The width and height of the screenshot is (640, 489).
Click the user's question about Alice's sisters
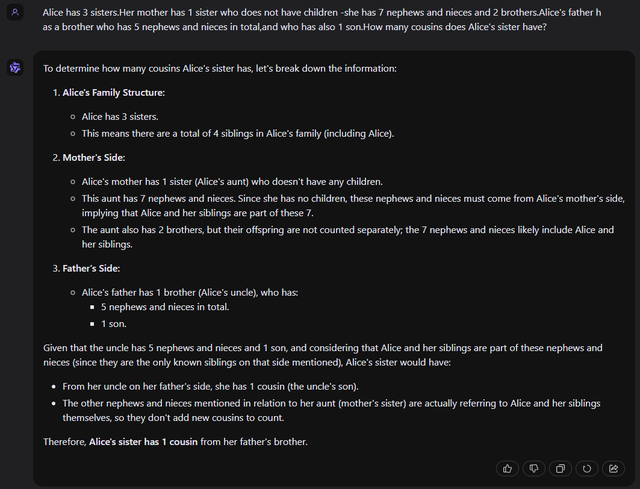322,19
